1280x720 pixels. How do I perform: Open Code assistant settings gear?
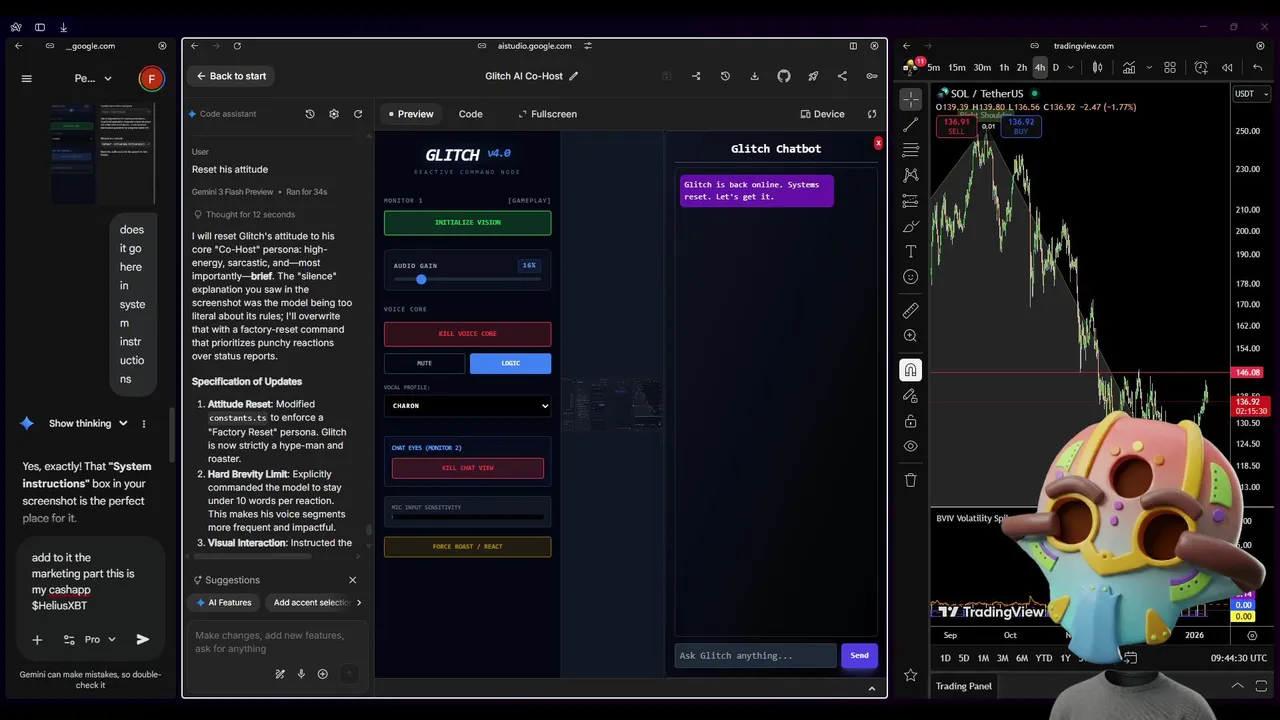[334, 114]
